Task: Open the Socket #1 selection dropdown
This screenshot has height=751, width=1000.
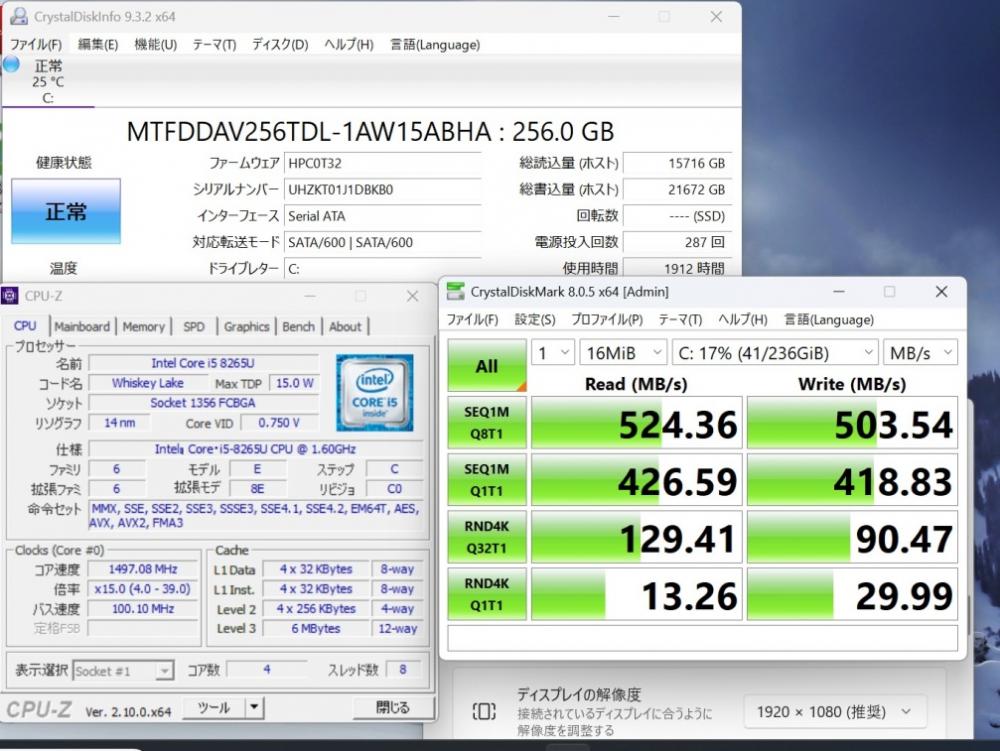Action: pos(123,671)
